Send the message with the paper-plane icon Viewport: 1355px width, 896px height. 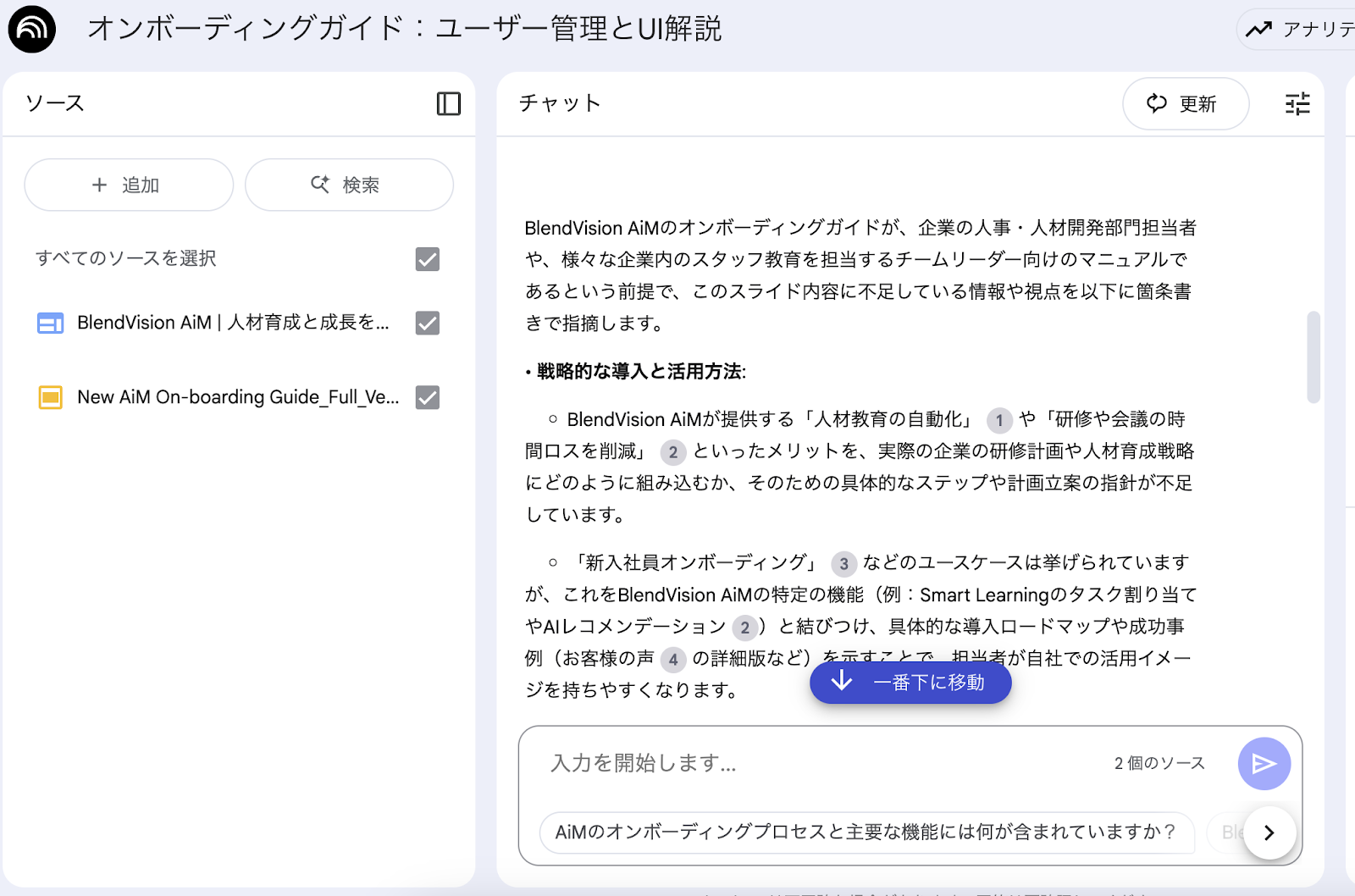pos(1263,763)
